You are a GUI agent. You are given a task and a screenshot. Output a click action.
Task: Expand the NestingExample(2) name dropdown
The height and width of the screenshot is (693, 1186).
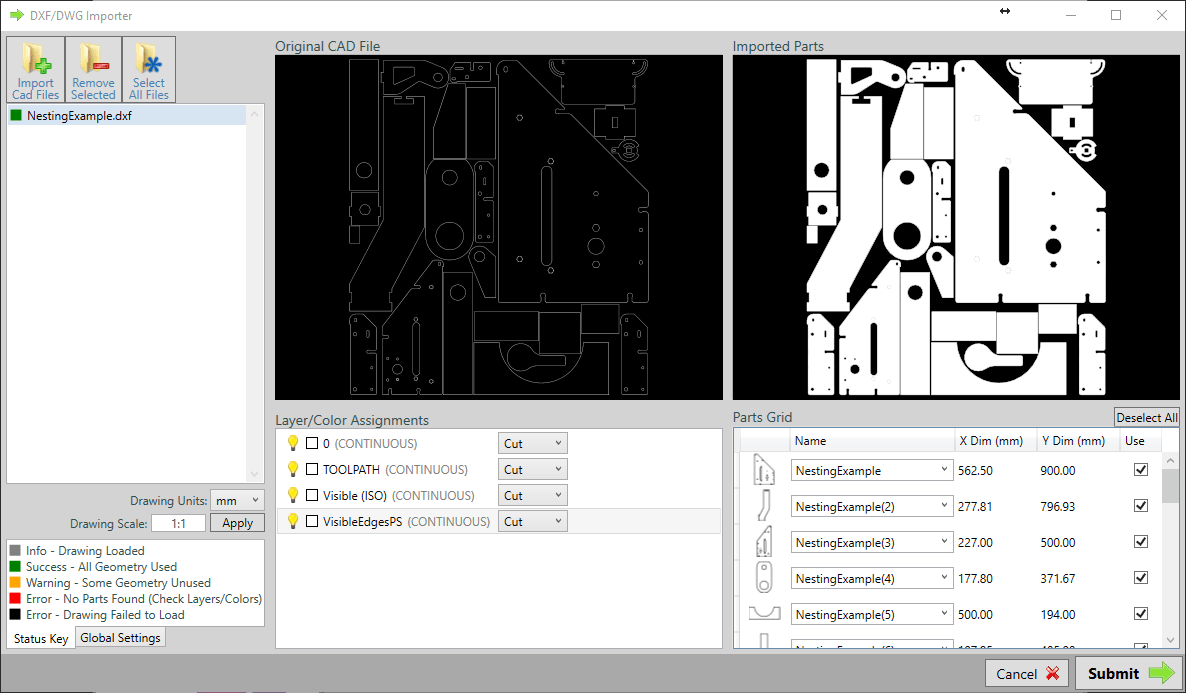click(x=944, y=507)
